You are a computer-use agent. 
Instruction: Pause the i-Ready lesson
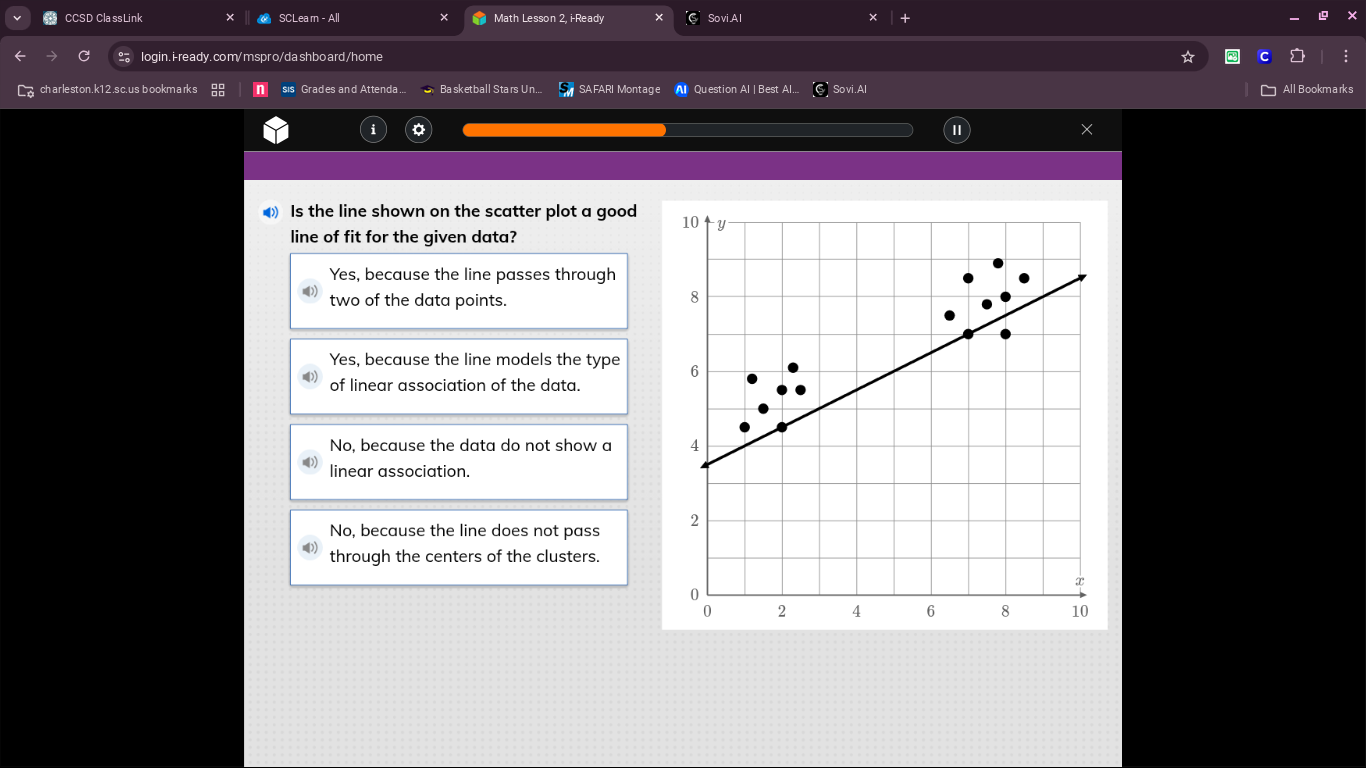[x=956, y=129]
